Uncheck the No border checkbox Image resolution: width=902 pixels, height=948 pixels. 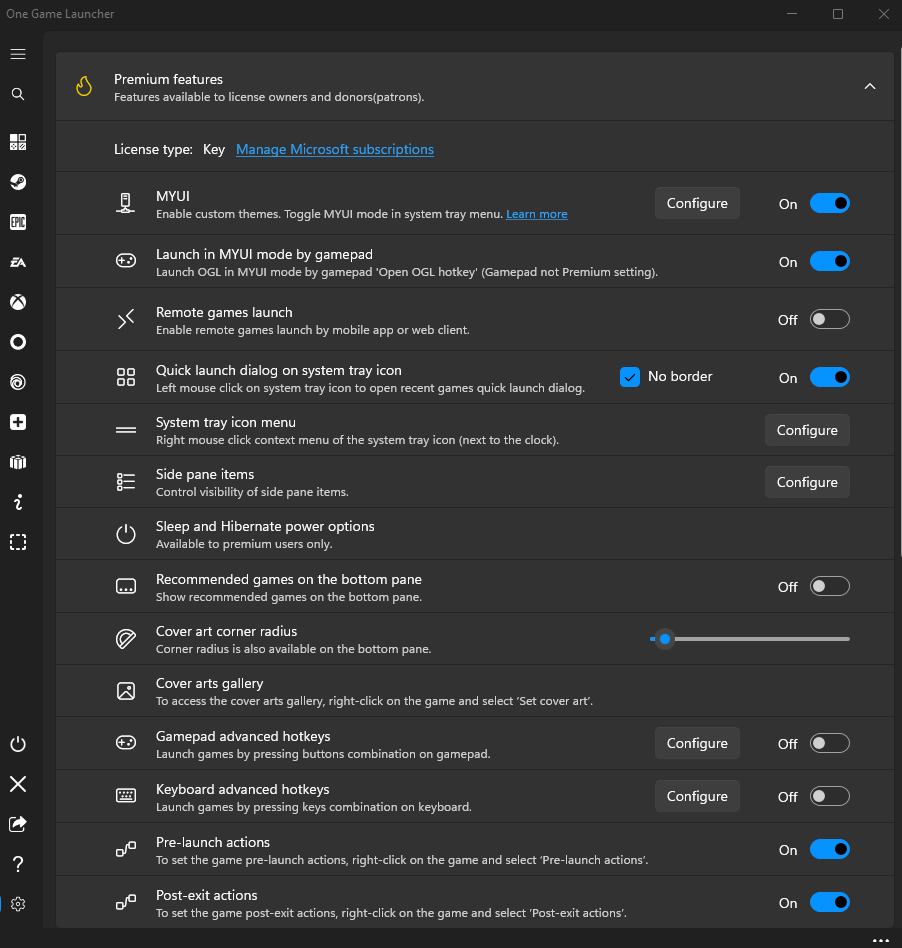pyautogui.click(x=630, y=377)
